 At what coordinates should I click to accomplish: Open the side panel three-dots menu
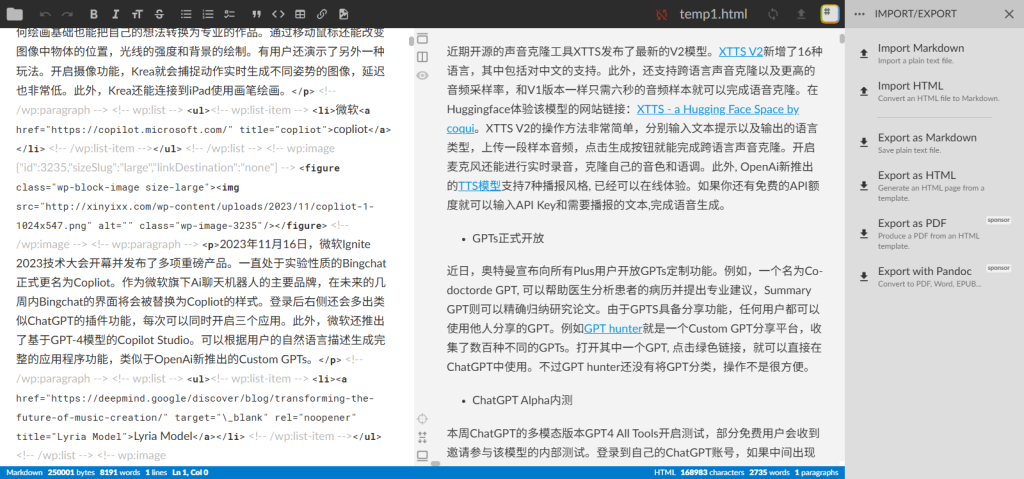[x=859, y=14]
